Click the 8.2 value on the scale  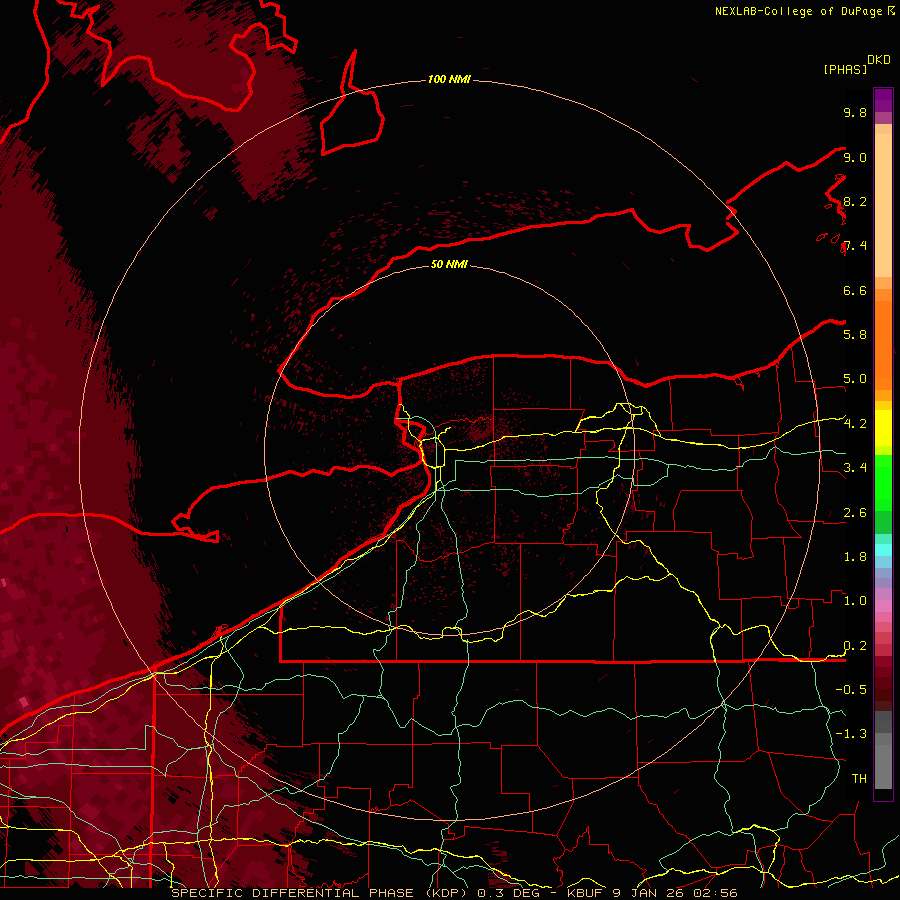tap(855, 201)
